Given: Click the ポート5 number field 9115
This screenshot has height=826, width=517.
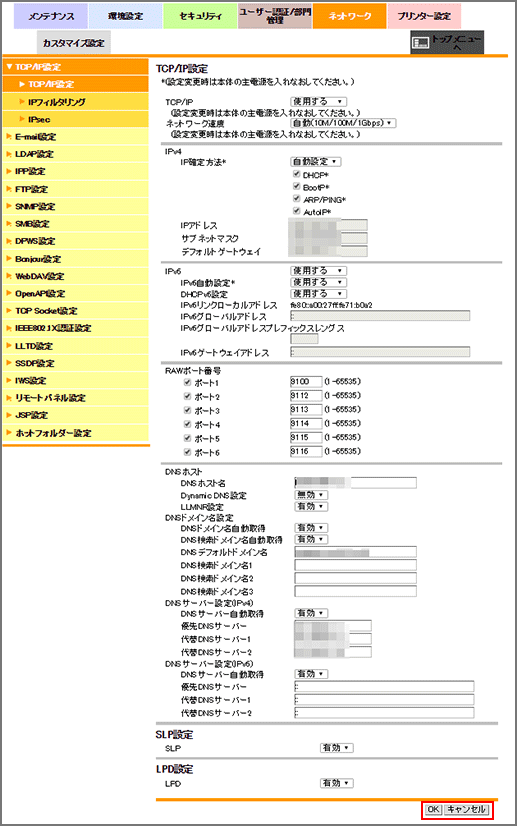Looking at the screenshot, I should tap(306, 437).
